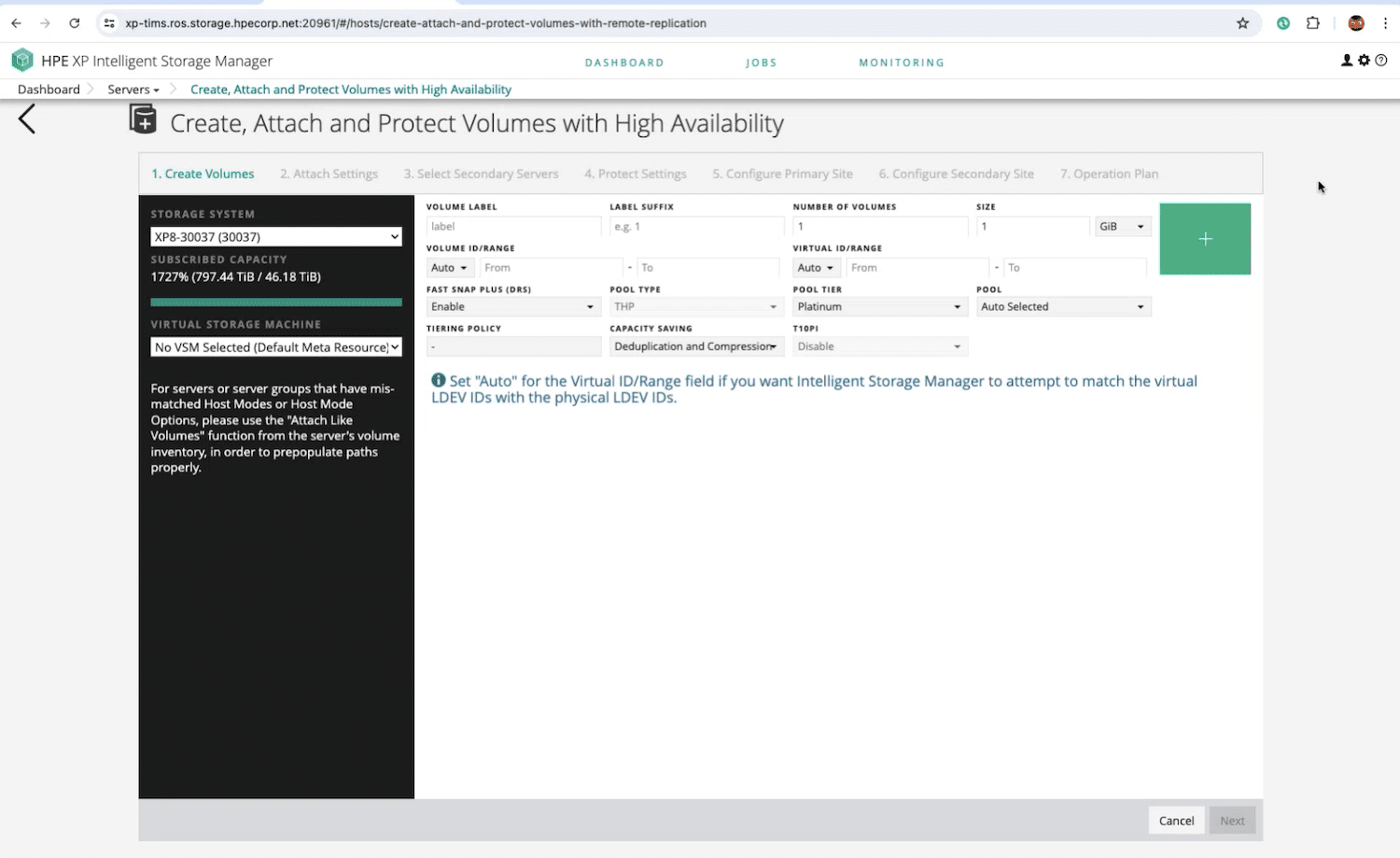Open site information icon in address bar
The image size is (1400, 858).
[109, 23]
